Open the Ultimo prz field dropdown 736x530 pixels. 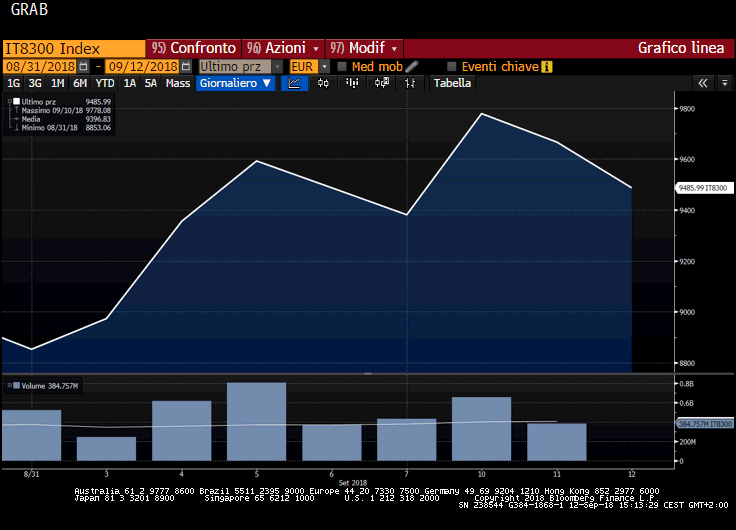click(x=277, y=66)
